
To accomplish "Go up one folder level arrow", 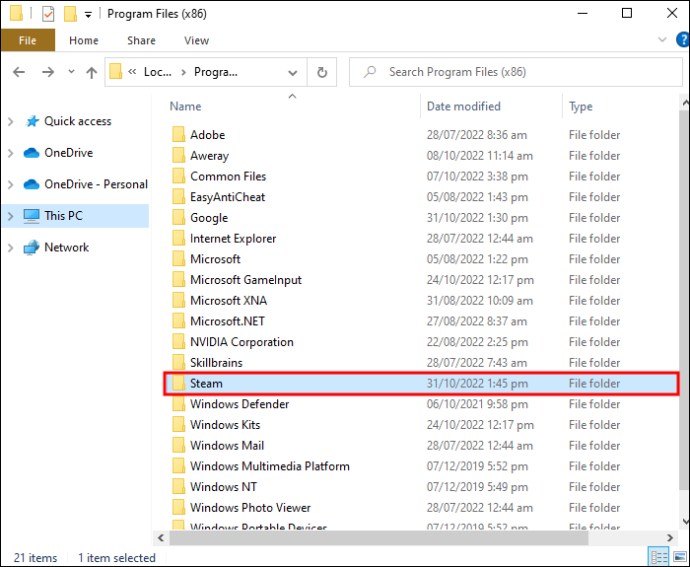I will [x=92, y=72].
